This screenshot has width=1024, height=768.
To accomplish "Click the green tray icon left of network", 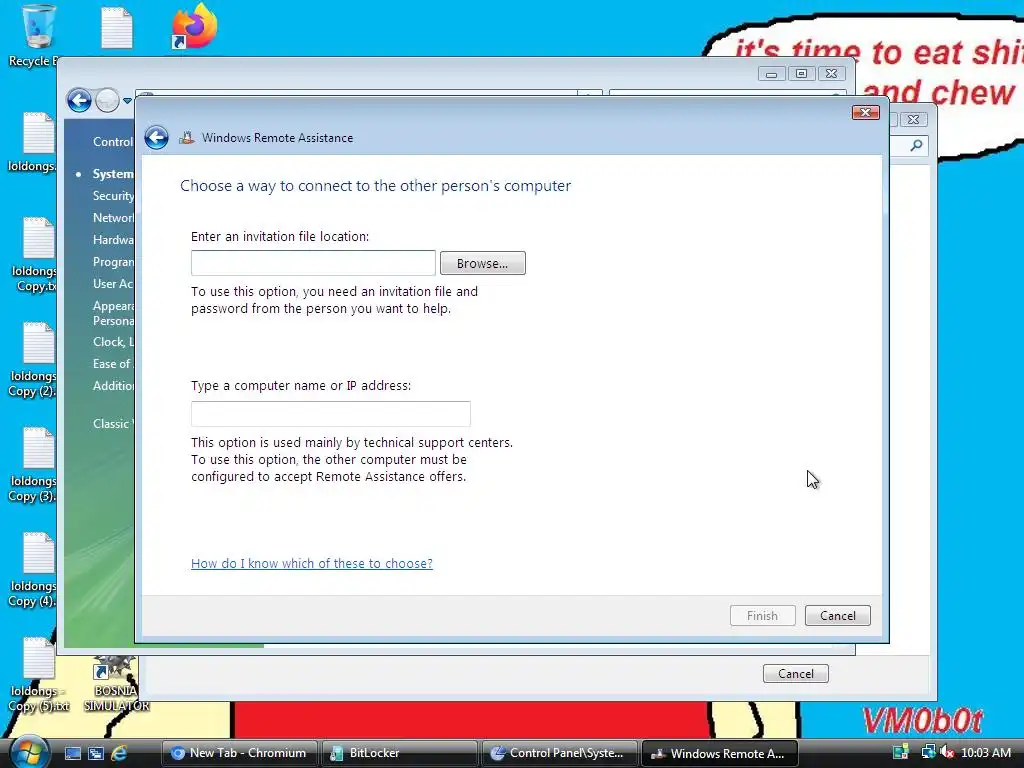I will (901, 752).
